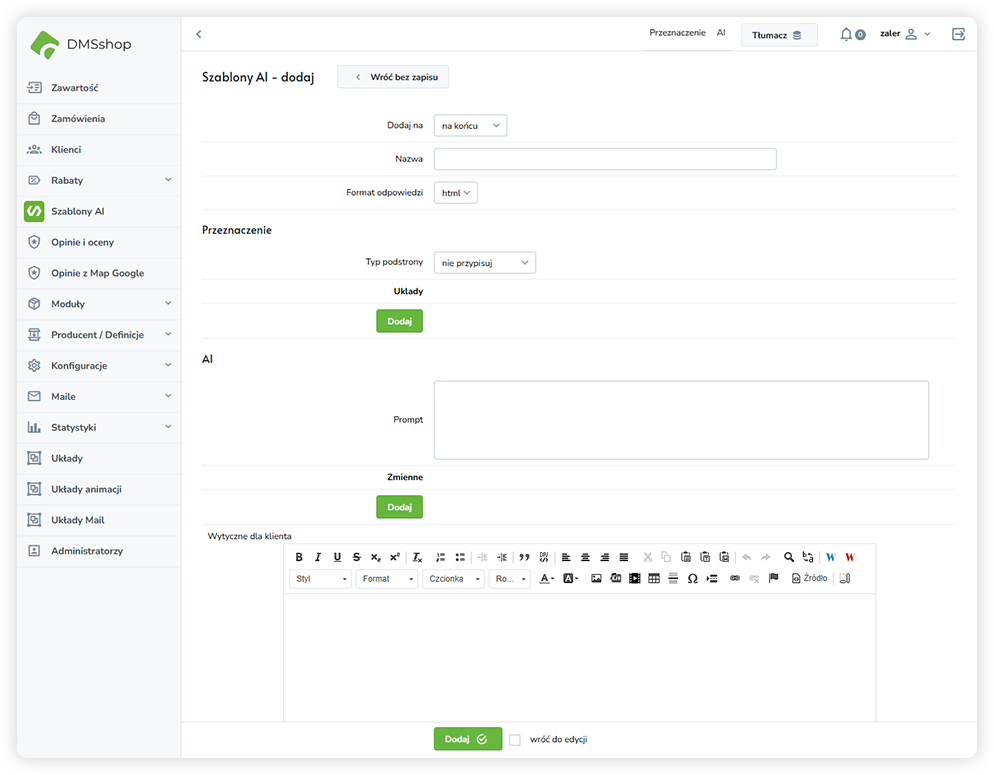The width and height of the screenshot is (994, 775).
Task: Open the 'Typ podstrony' dropdown
Action: pyautogui.click(x=485, y=263)
